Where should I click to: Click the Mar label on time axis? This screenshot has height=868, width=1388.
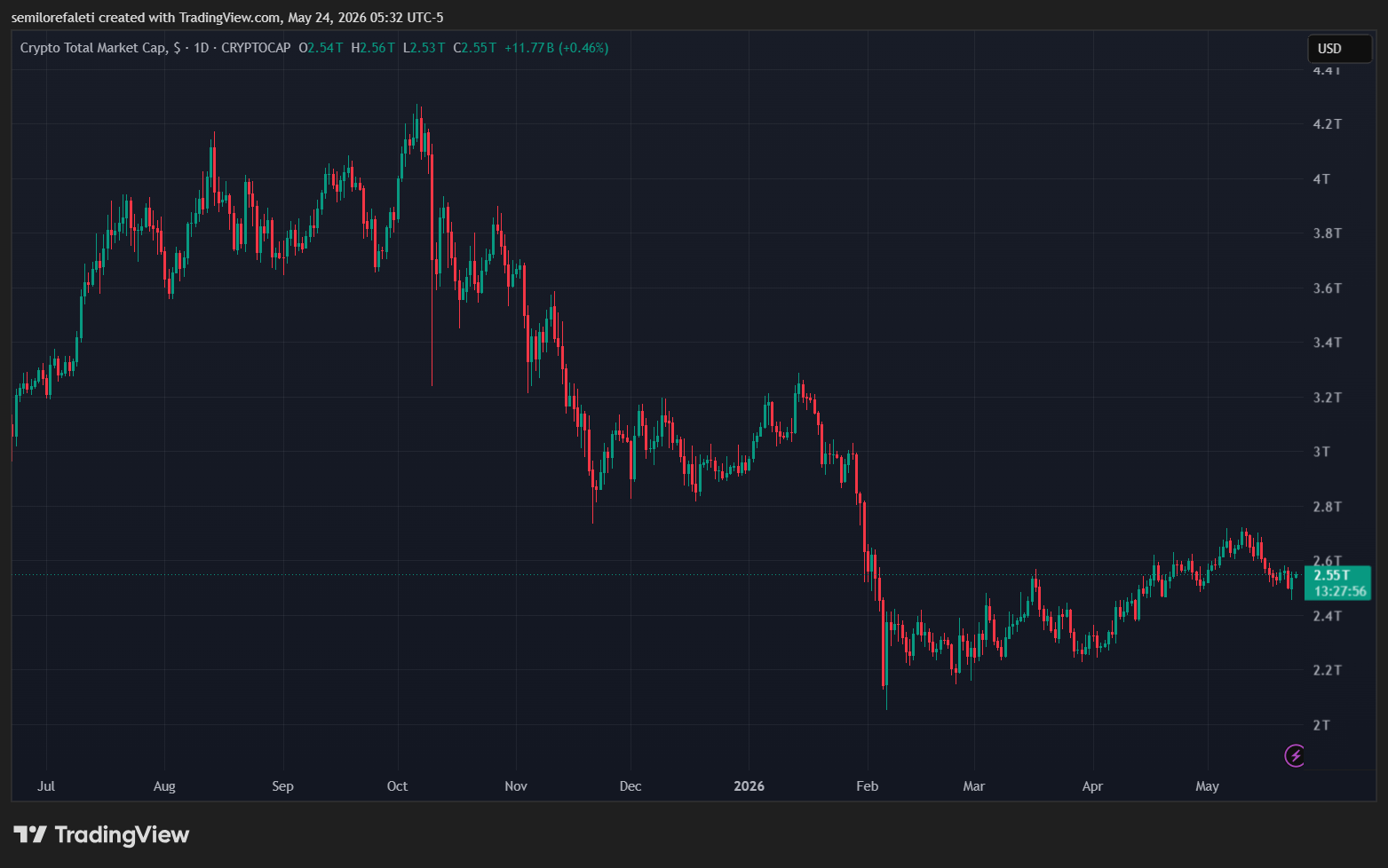click(x=974, y=786)
